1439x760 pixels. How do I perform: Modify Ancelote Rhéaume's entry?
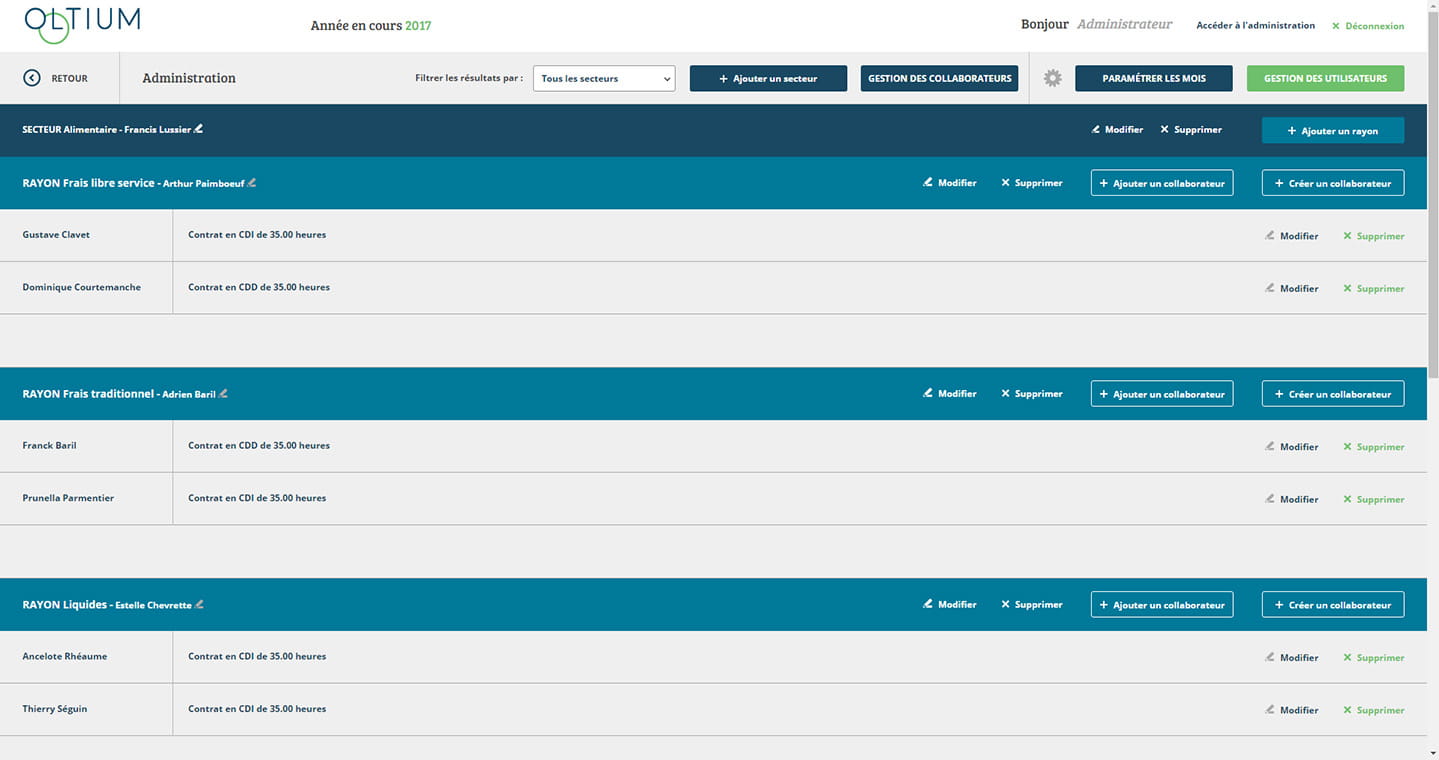pos(1292,658)
